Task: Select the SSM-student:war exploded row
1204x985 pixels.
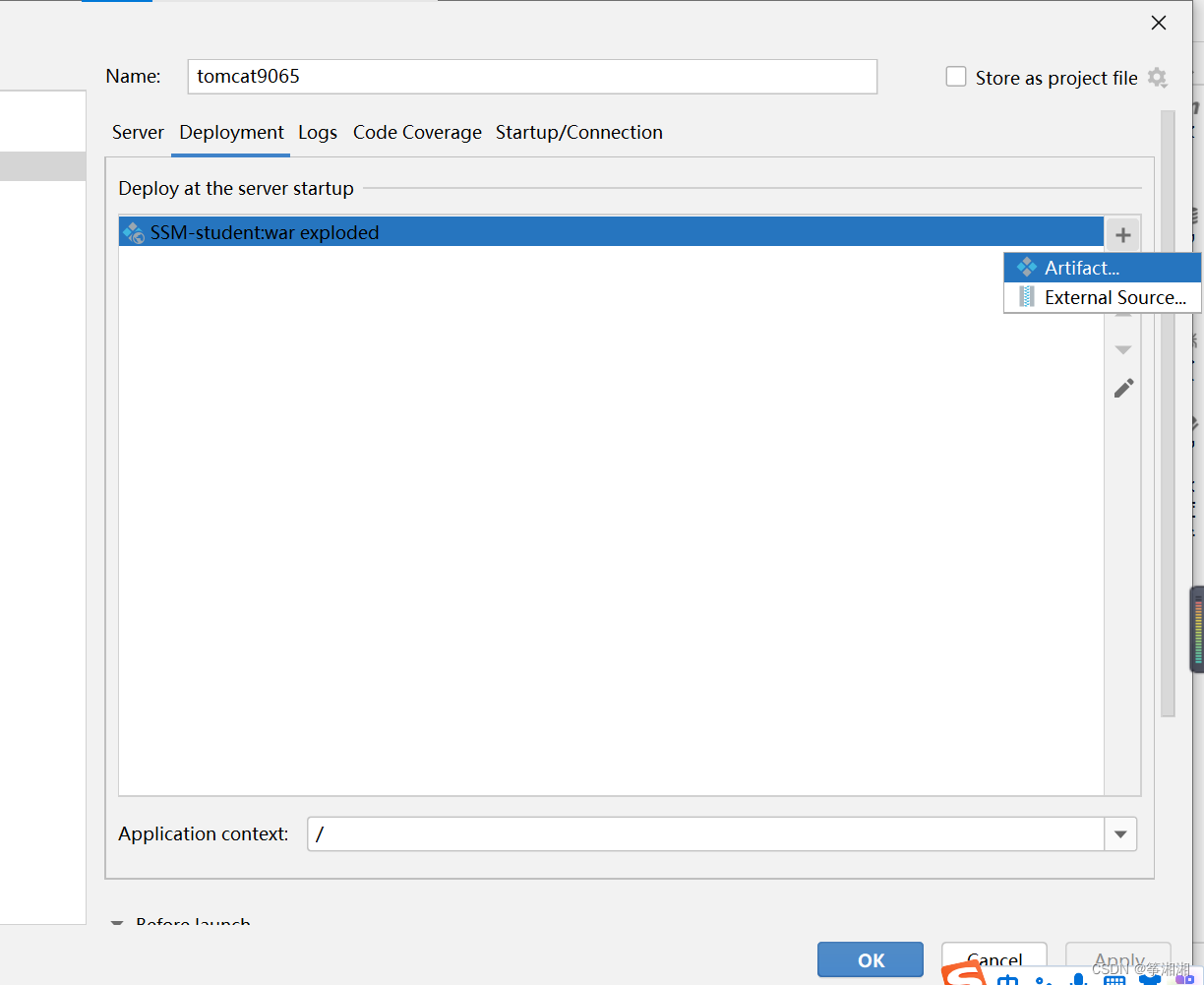Action: point(611,232)
